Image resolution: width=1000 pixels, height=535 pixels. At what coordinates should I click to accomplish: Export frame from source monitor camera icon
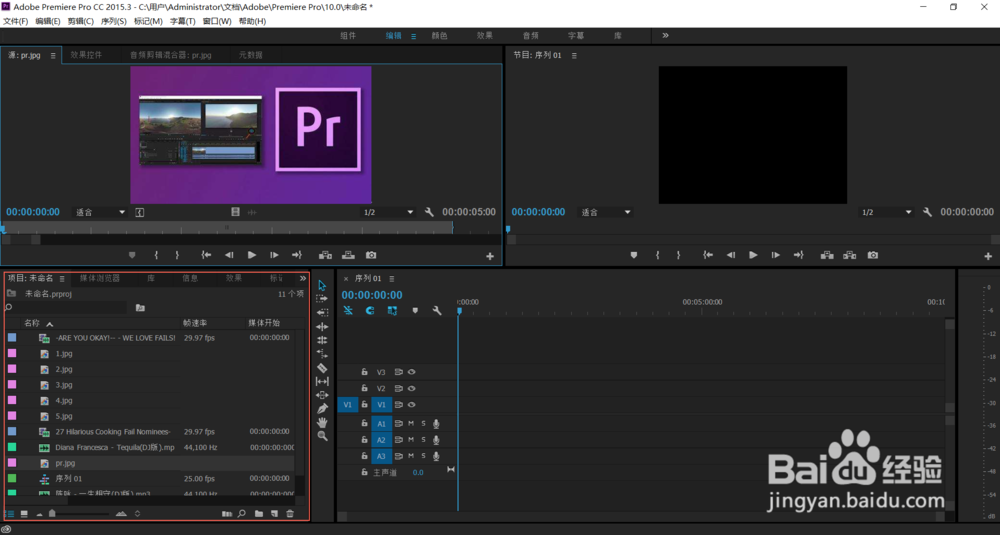pyautogui.click(x=371, y=255)
